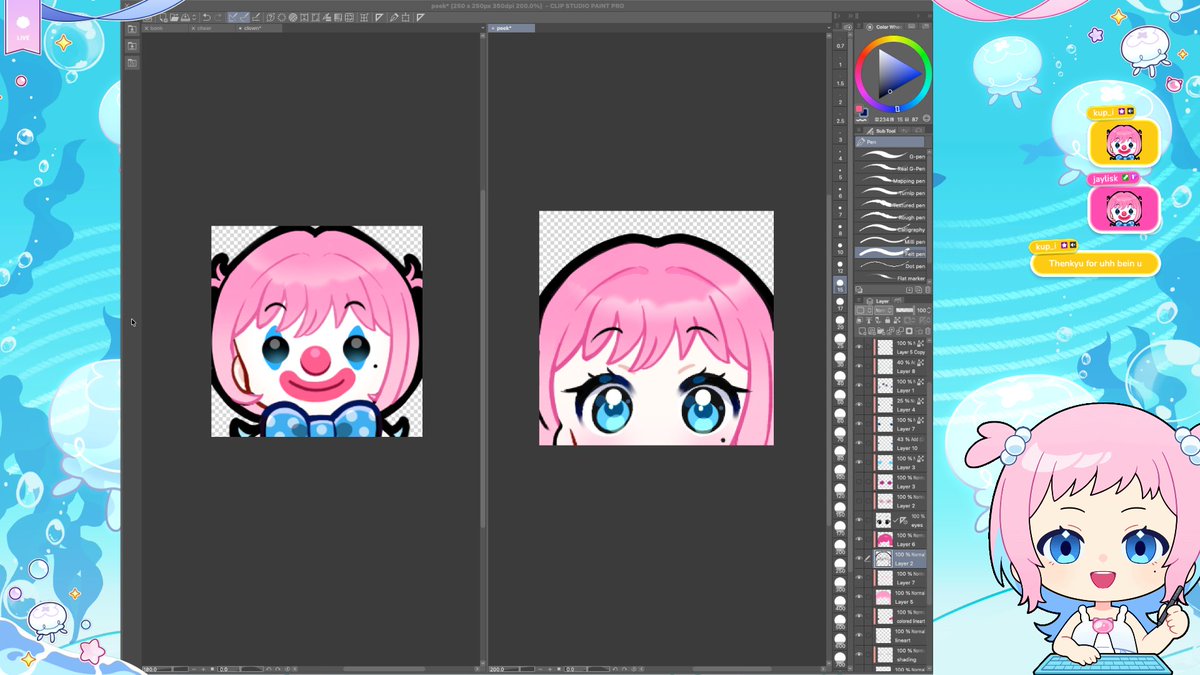
Task: Click the layer opacity slider
Action: (x=904, y=310)
